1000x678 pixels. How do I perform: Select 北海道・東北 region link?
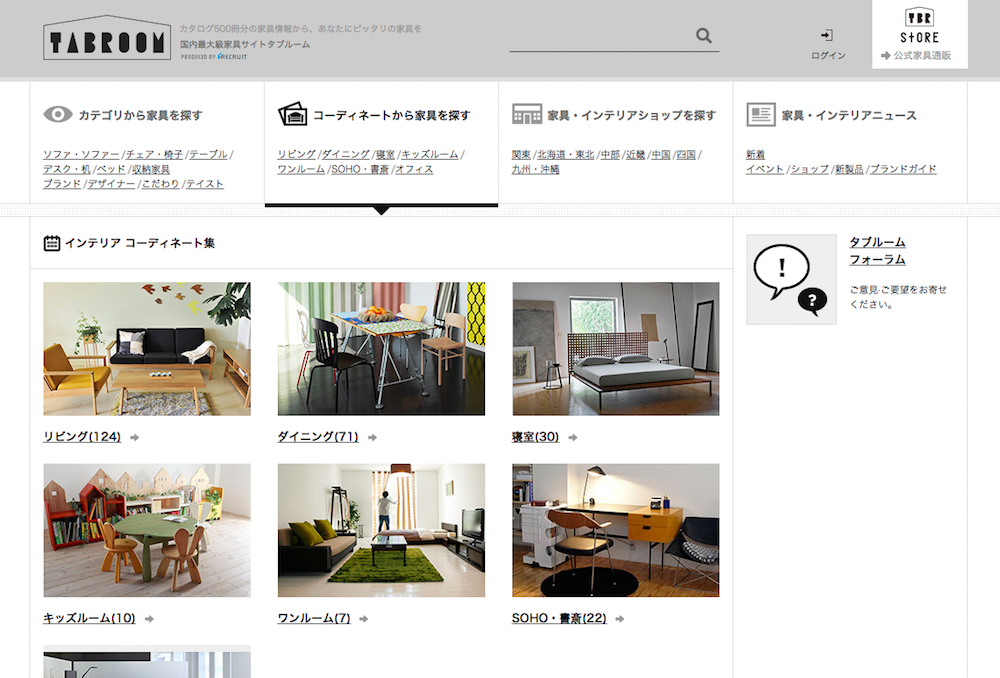click(565, 154)
